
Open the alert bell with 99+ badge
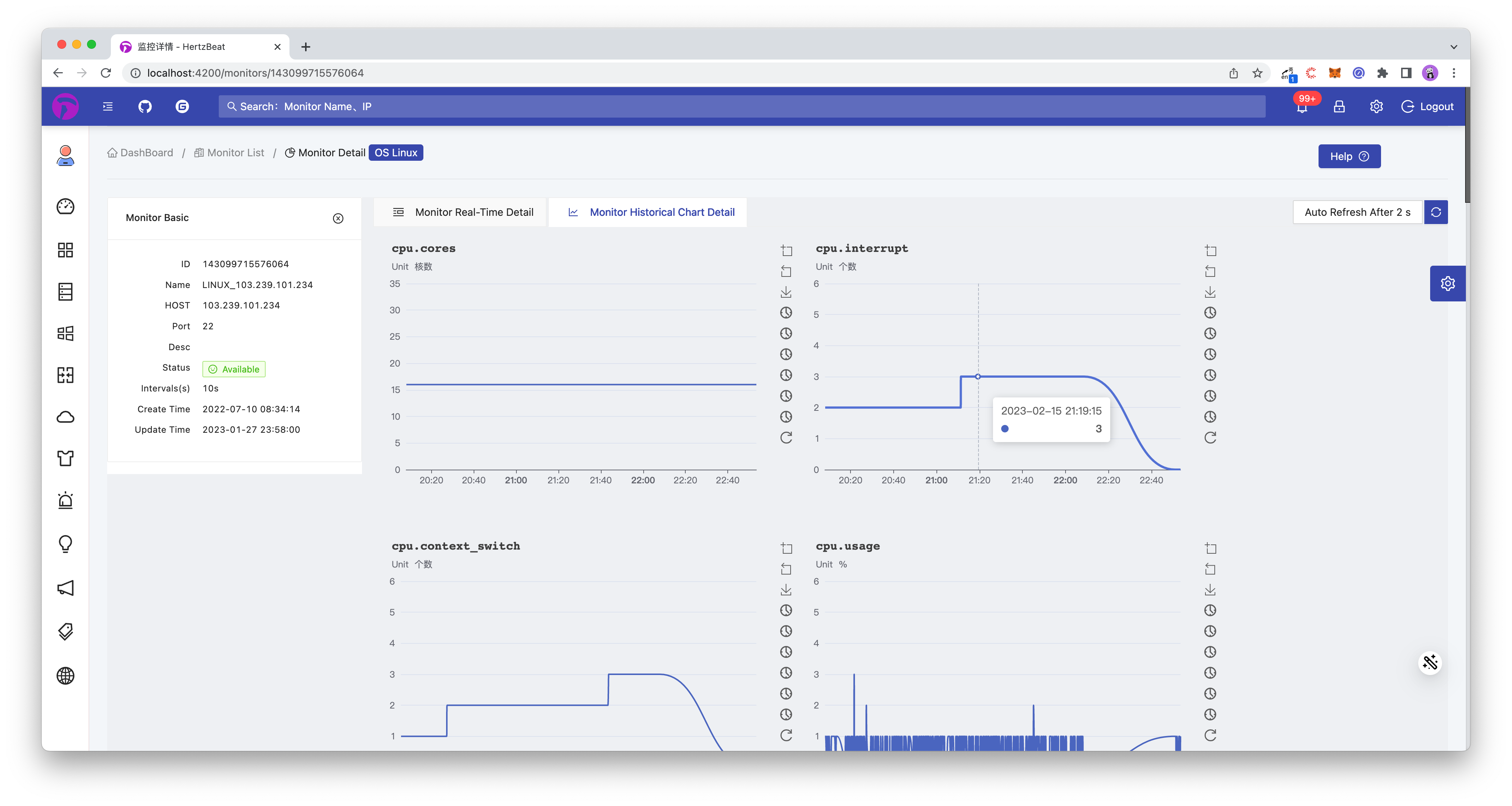tap(1302, 107)
